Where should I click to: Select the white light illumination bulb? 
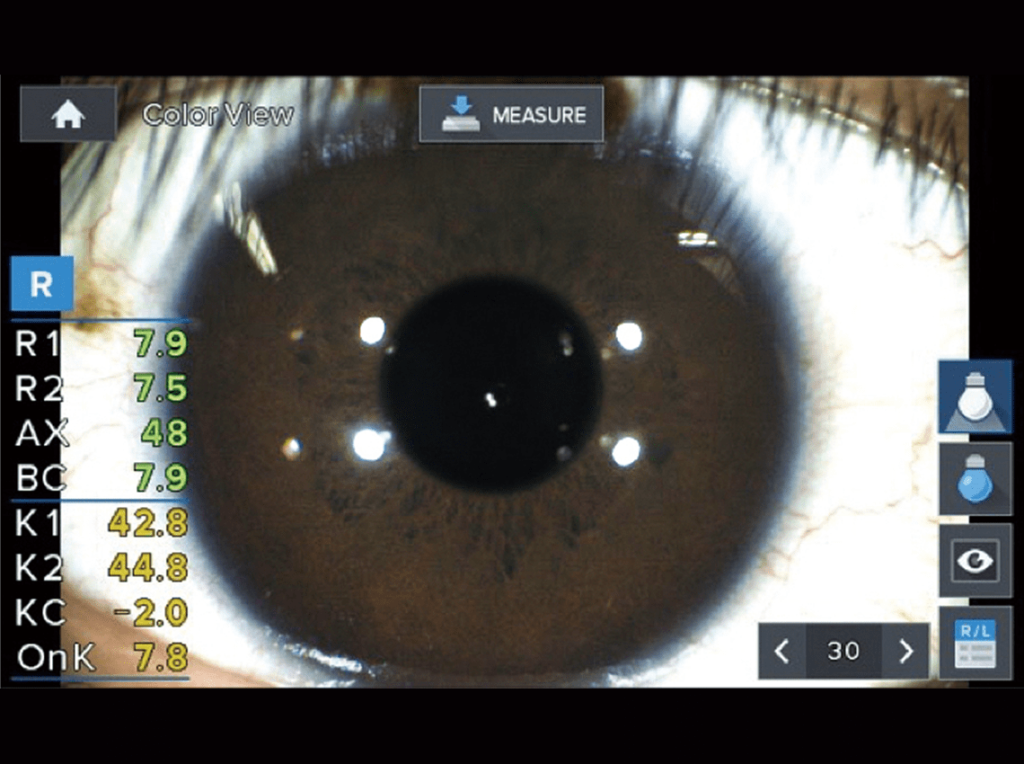point(974,397)
